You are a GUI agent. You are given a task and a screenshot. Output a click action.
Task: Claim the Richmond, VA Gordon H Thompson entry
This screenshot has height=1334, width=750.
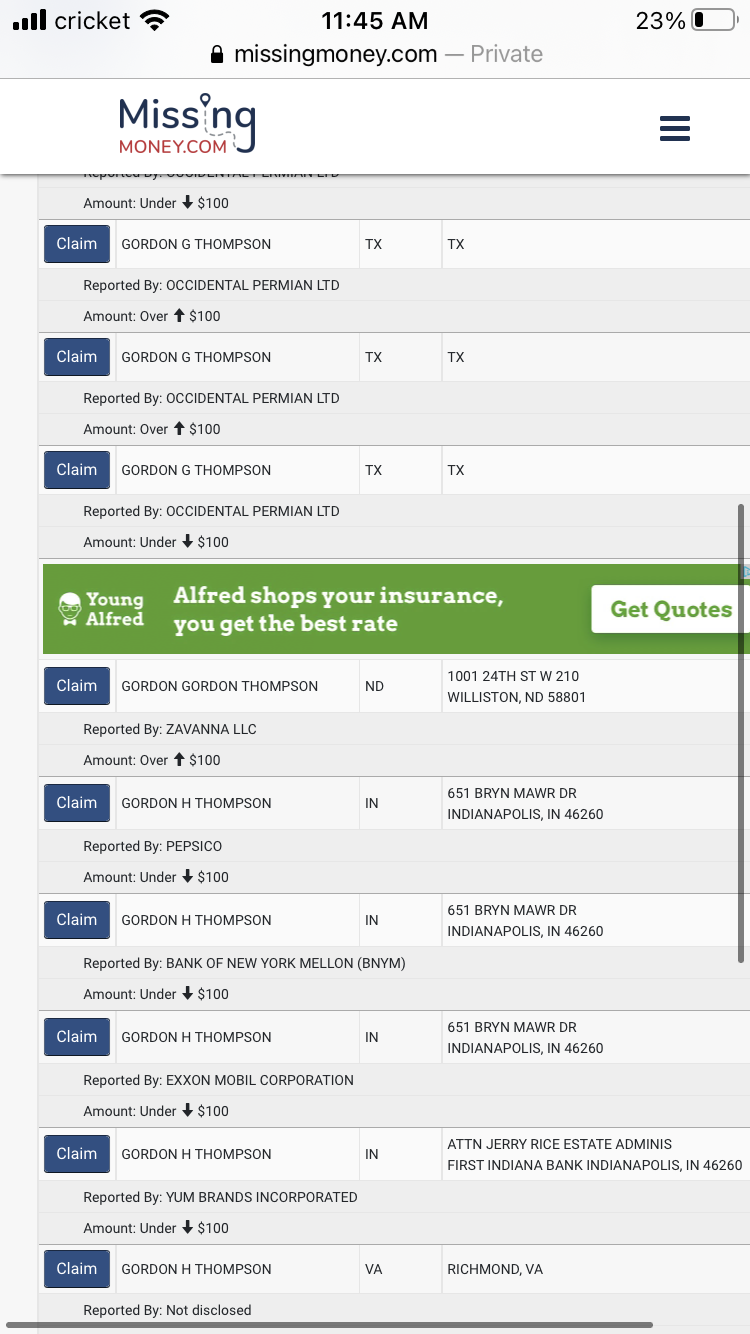77,1269
